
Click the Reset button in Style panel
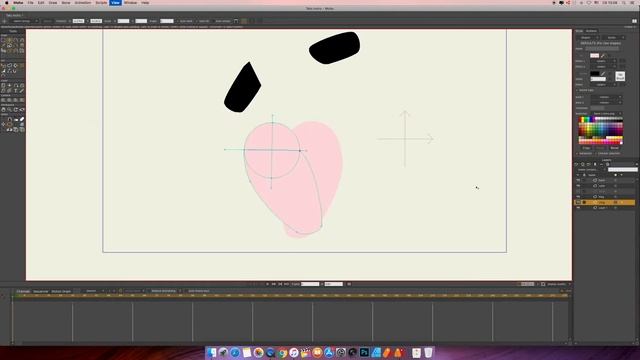coord(614,148)
